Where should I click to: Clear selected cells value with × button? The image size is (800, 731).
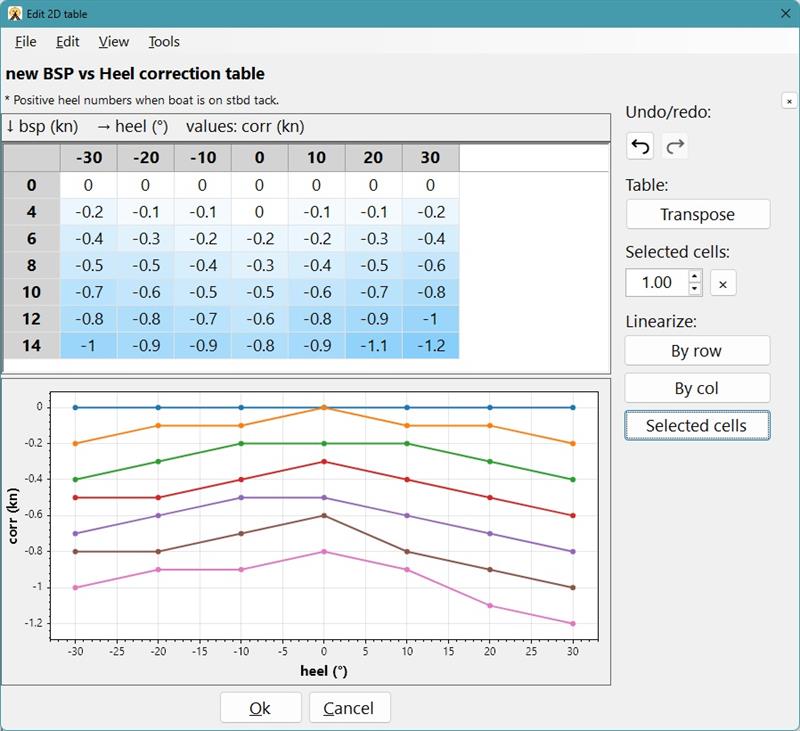pos(723,283)
